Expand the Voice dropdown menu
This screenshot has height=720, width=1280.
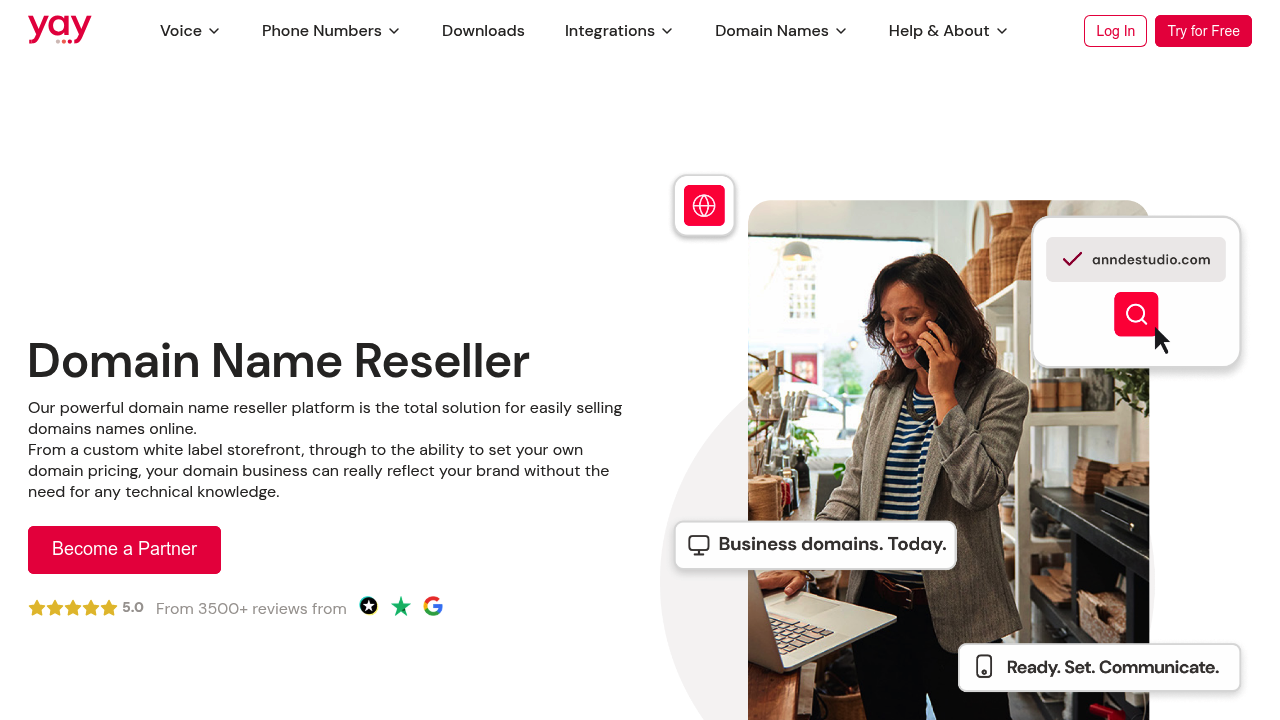[x=190, y=31]
